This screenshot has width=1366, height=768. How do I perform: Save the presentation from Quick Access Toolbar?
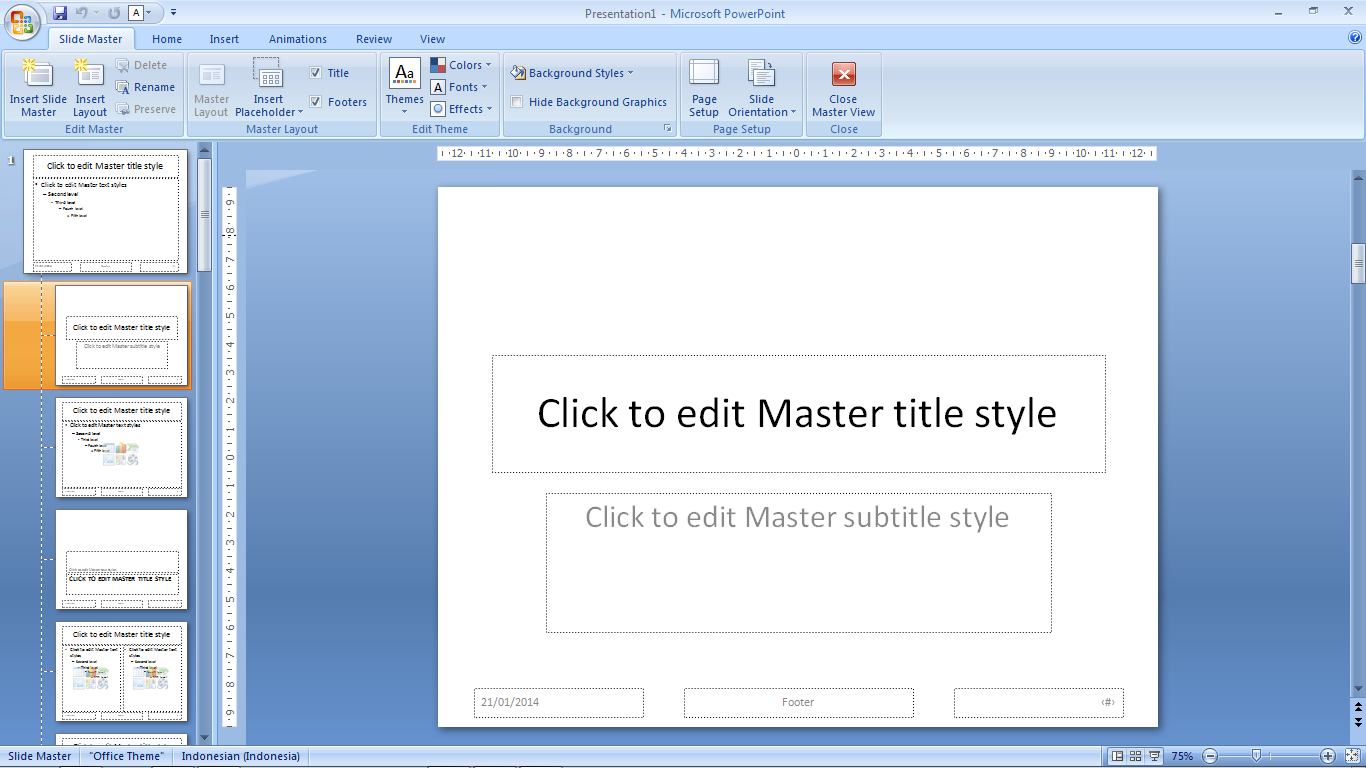60,13
